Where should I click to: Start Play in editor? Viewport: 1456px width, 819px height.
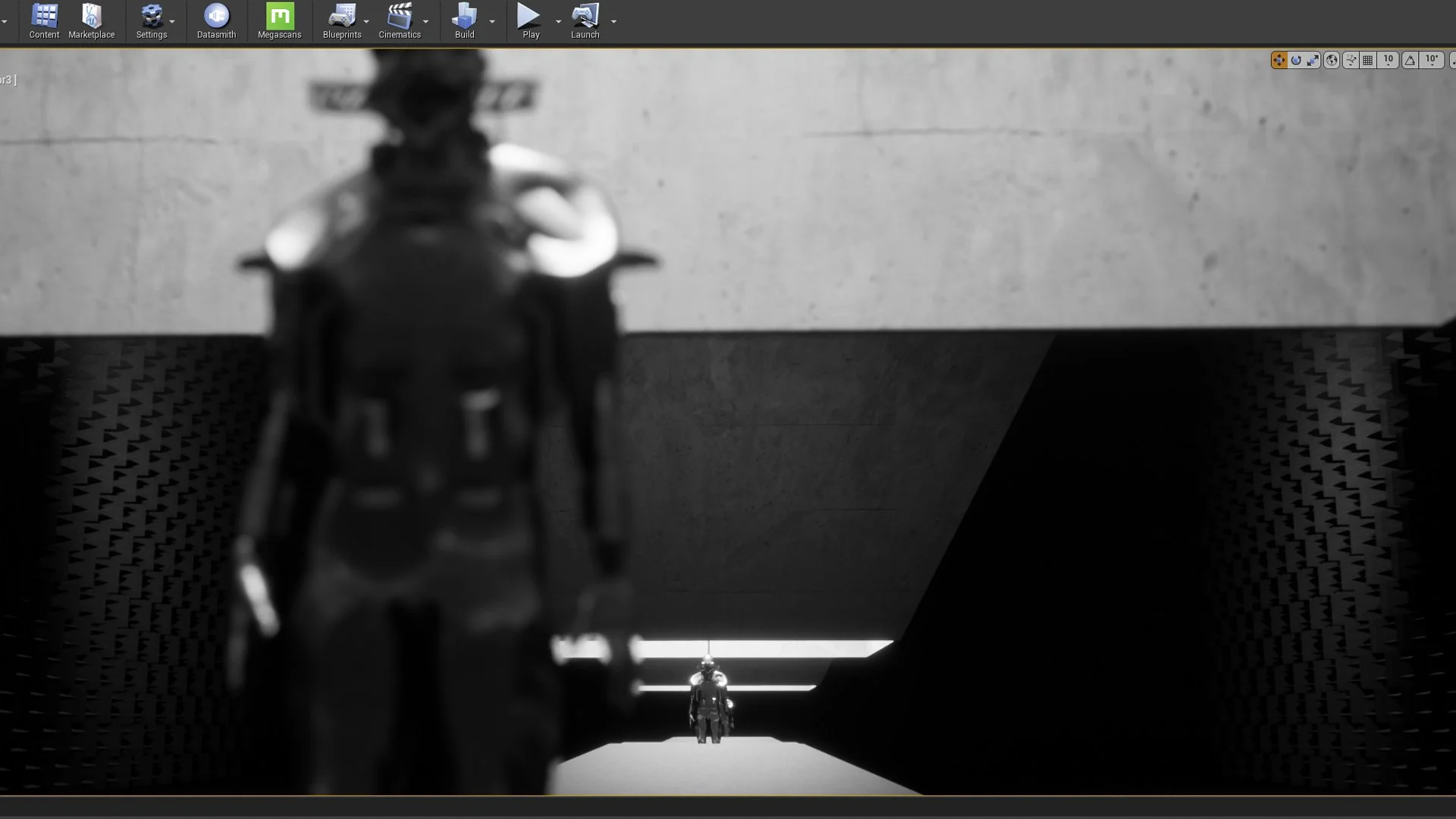pyautogui.click(x=531, y=21)
